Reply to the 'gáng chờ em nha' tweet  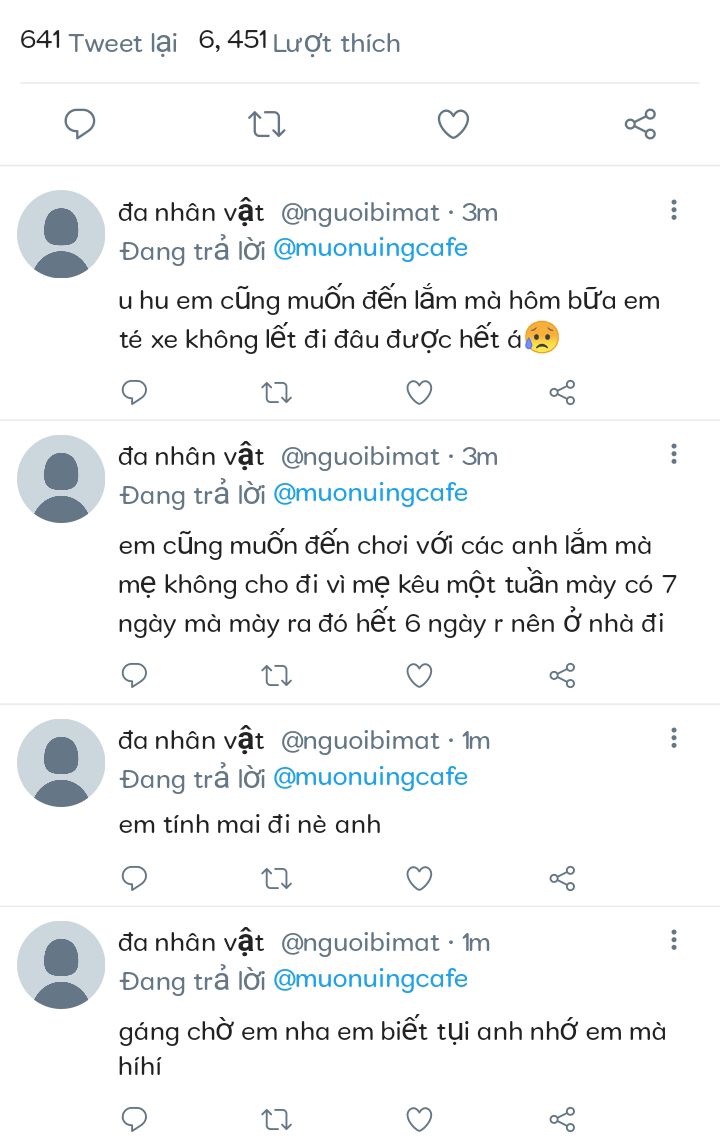(134, 1118)
